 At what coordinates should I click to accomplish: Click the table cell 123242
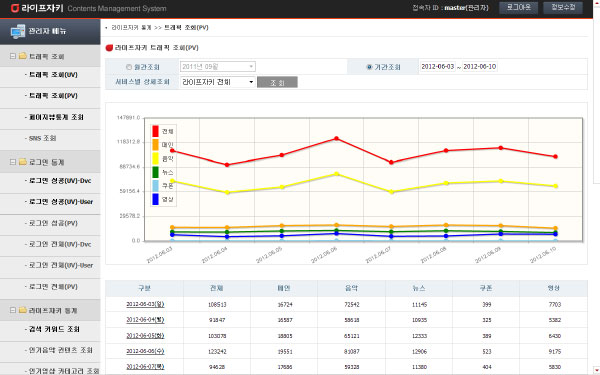coord(217,352)
